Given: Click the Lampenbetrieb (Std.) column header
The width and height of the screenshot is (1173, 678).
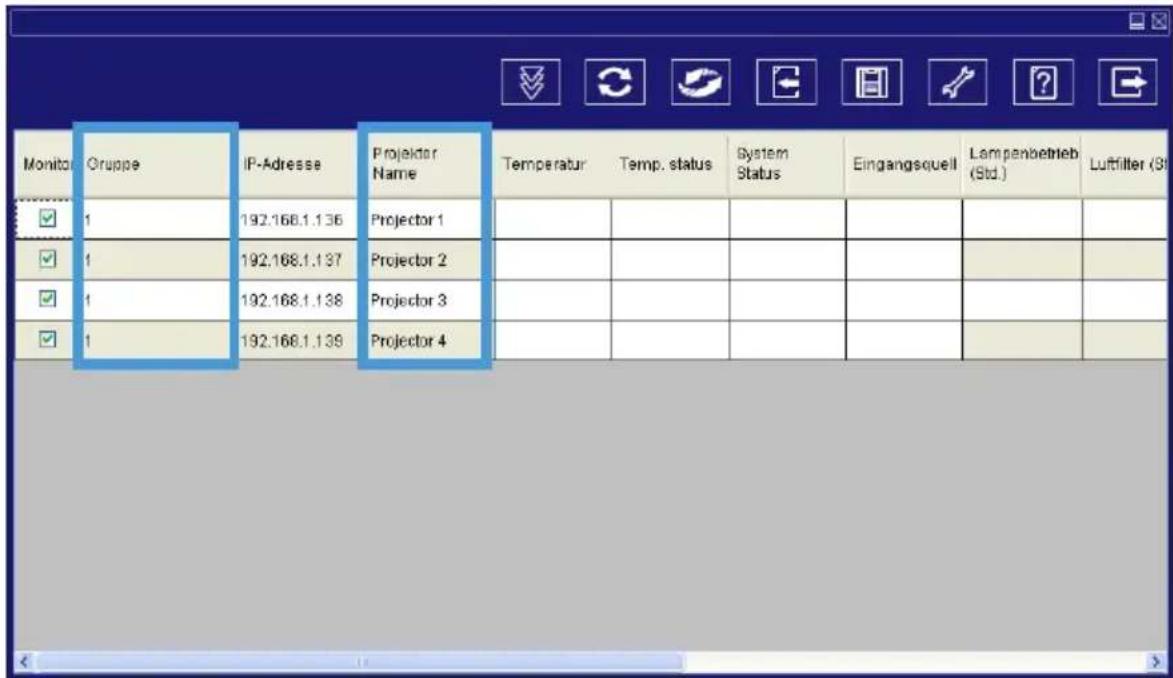Looking at the screenshot, I should [1022, 164].
